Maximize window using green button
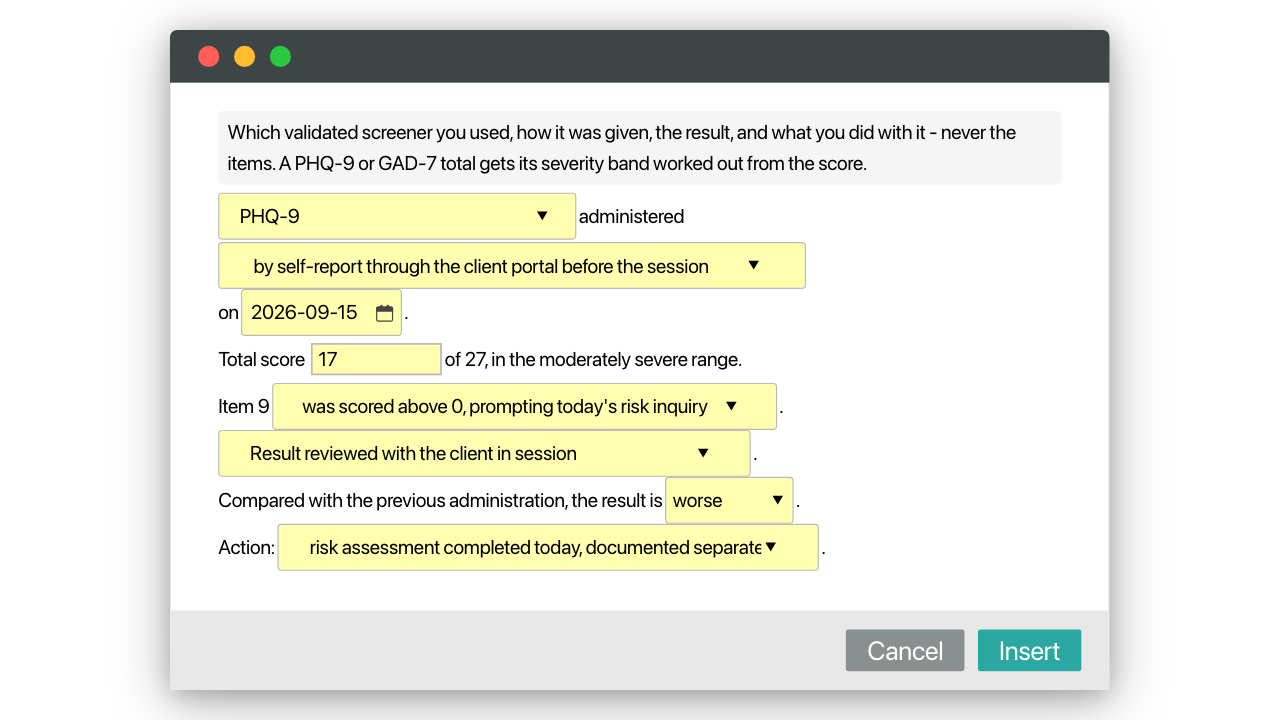This screenshot has width=1280, height=720. (x=281, y=56)
